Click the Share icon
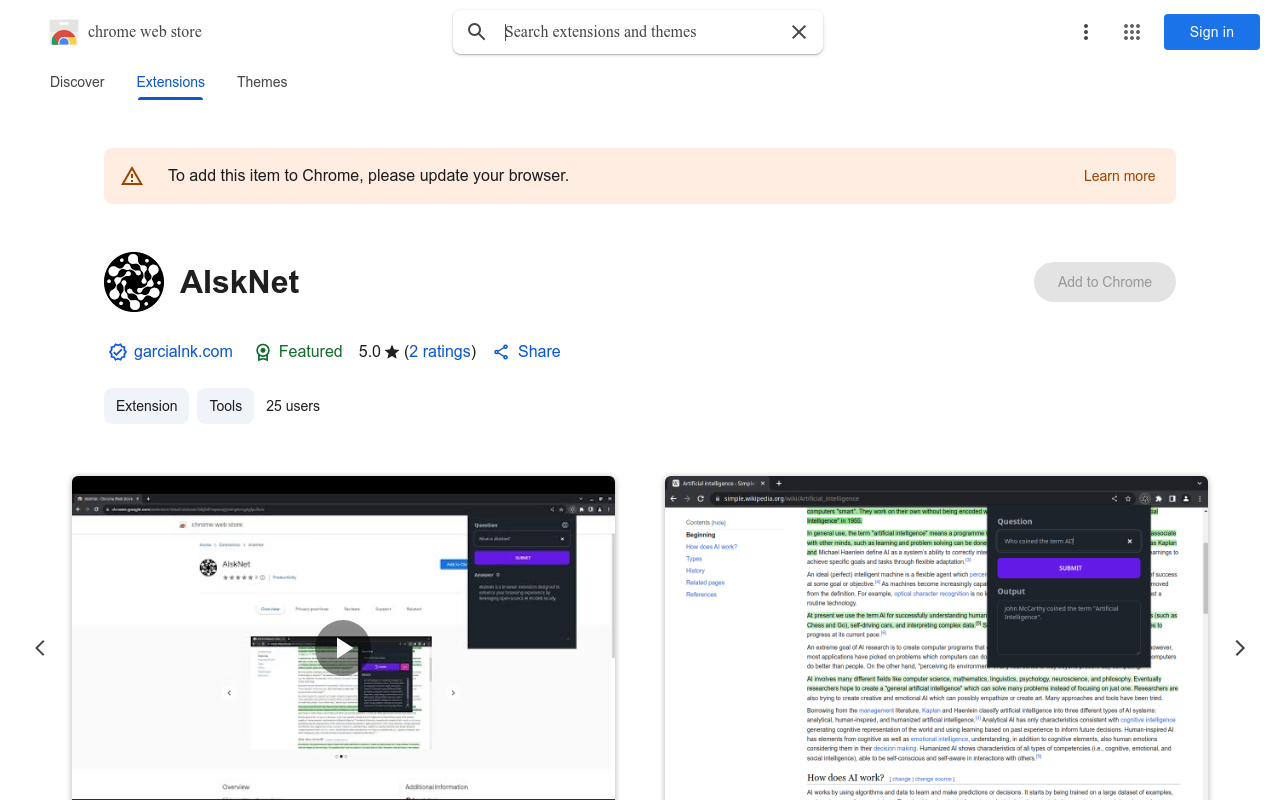This screenshot has width=1280, height=800. tap(502, 352)
